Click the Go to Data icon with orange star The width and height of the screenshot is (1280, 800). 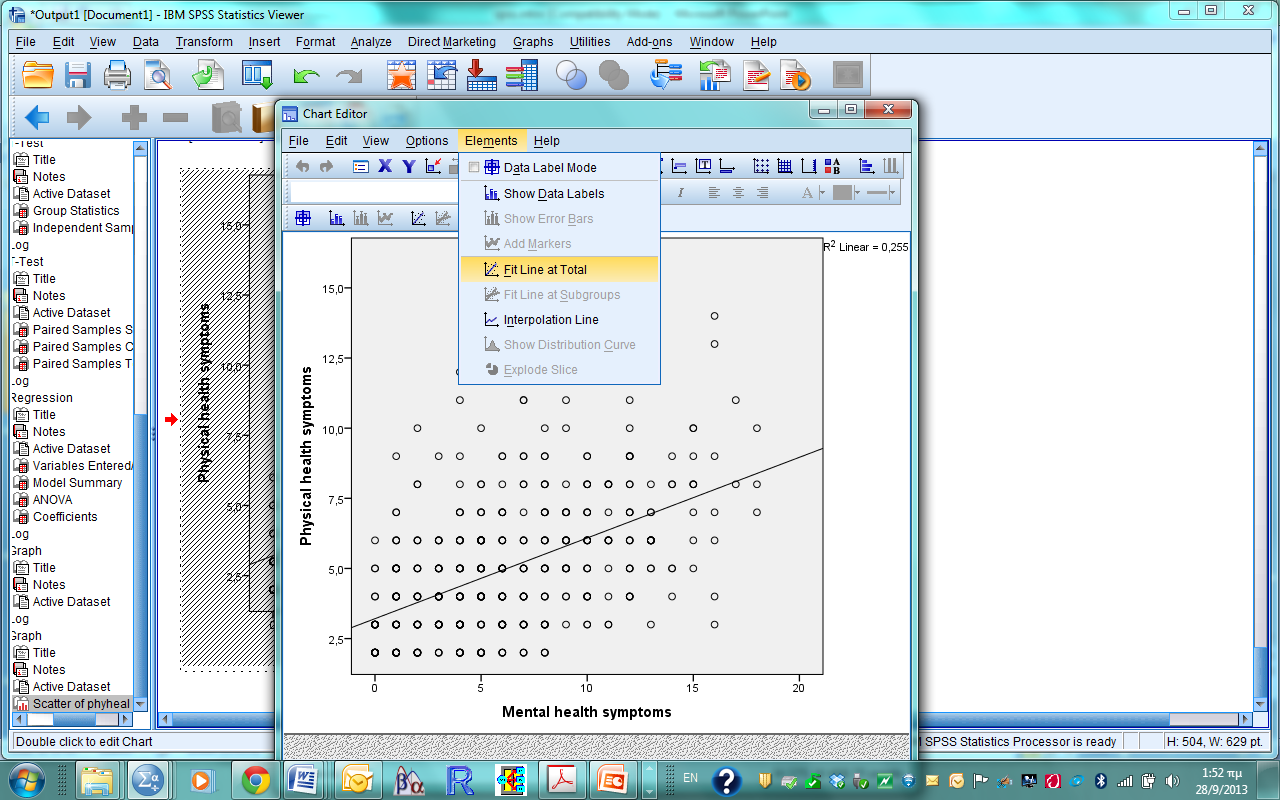click(401, 76)
